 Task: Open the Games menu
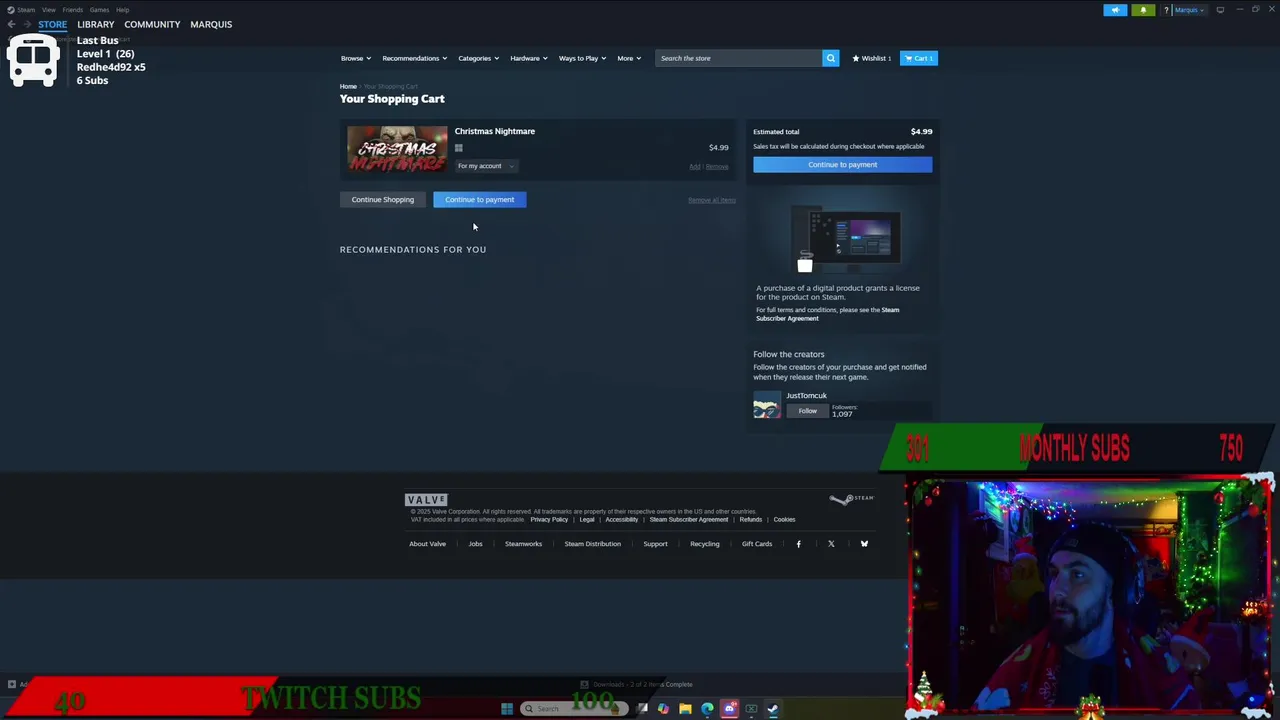[x=99, y=10]
